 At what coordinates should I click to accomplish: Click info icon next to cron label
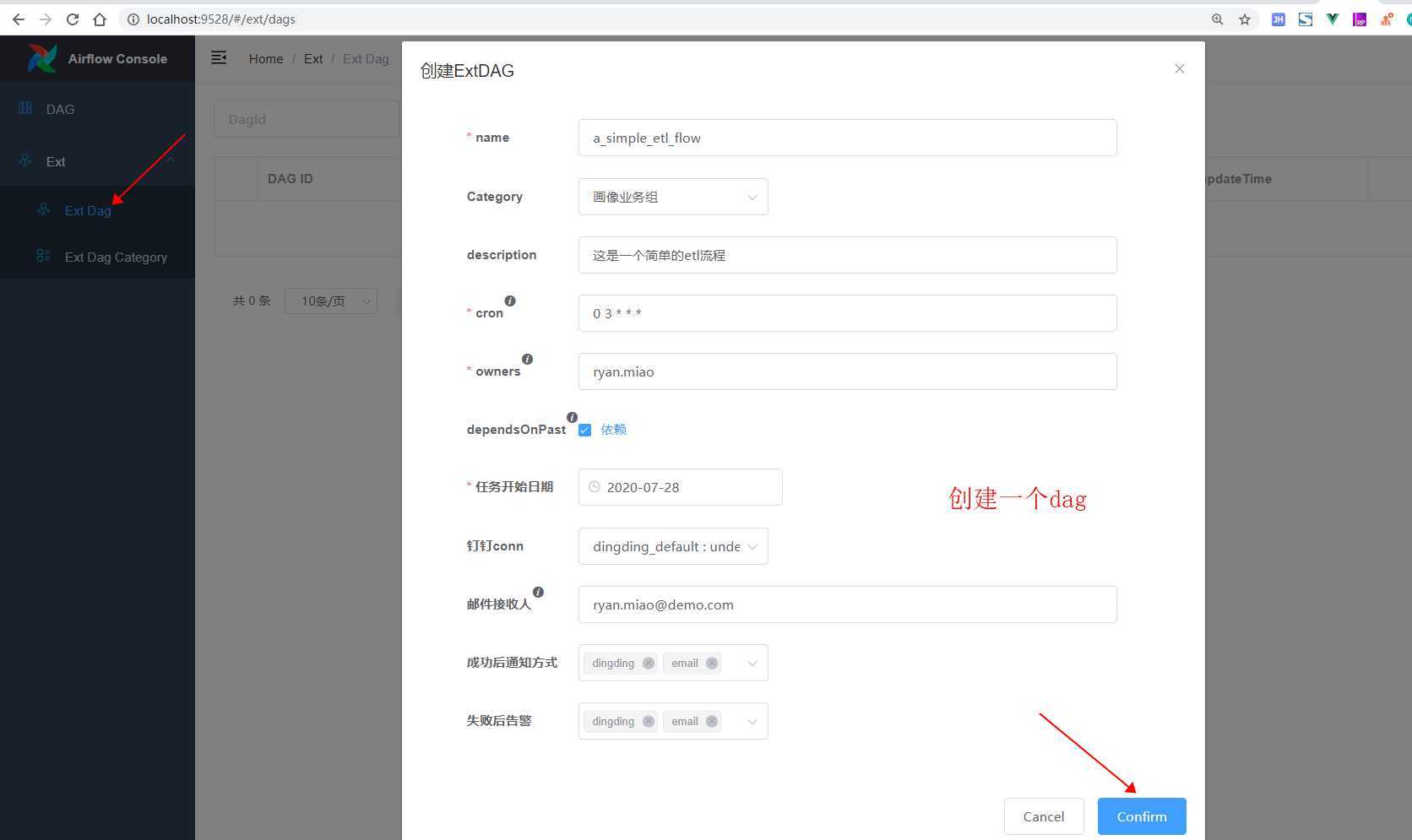point(510,301)
